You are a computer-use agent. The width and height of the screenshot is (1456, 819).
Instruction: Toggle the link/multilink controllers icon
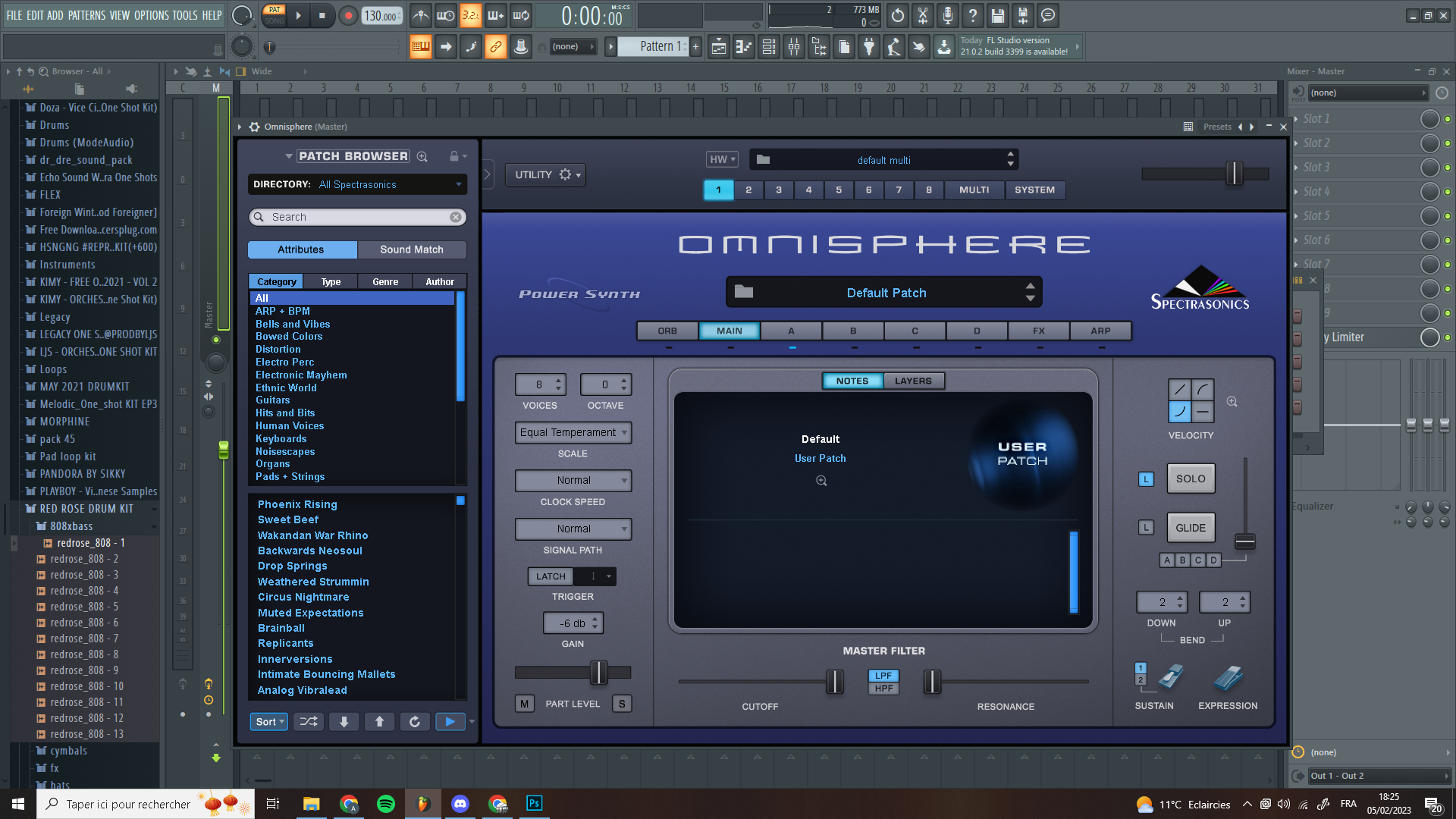click(x=495, y=47)
